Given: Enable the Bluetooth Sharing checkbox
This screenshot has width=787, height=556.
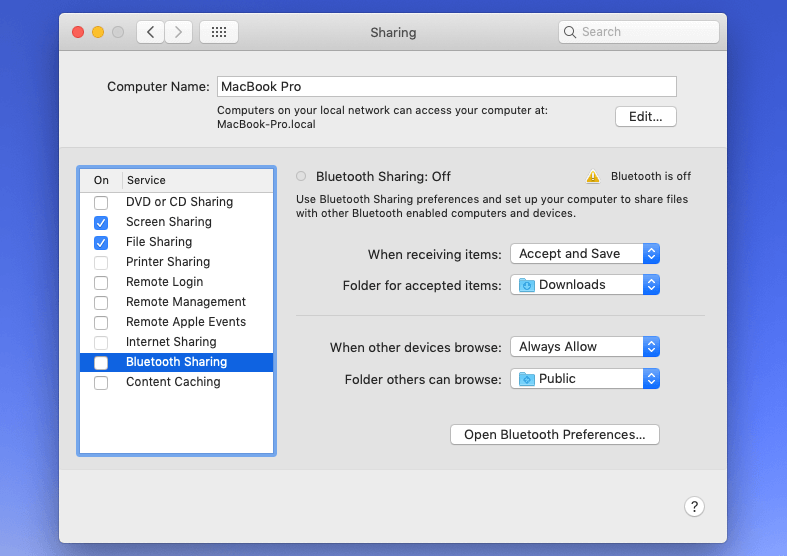Looking at the screenshot, I should (101, 363).
